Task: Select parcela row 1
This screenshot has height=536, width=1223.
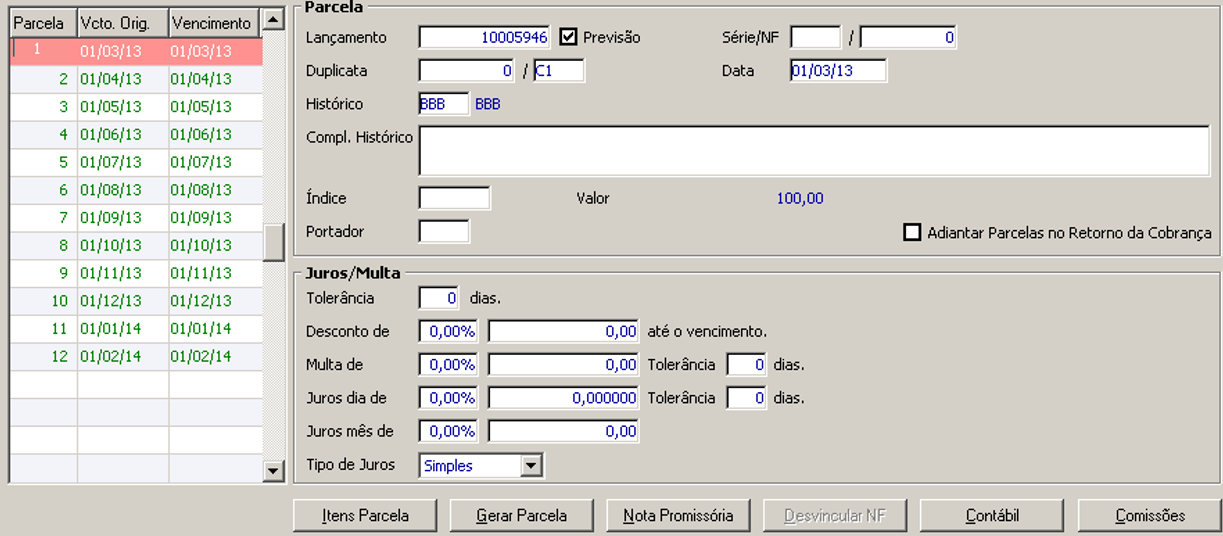Action: point(136,51)
